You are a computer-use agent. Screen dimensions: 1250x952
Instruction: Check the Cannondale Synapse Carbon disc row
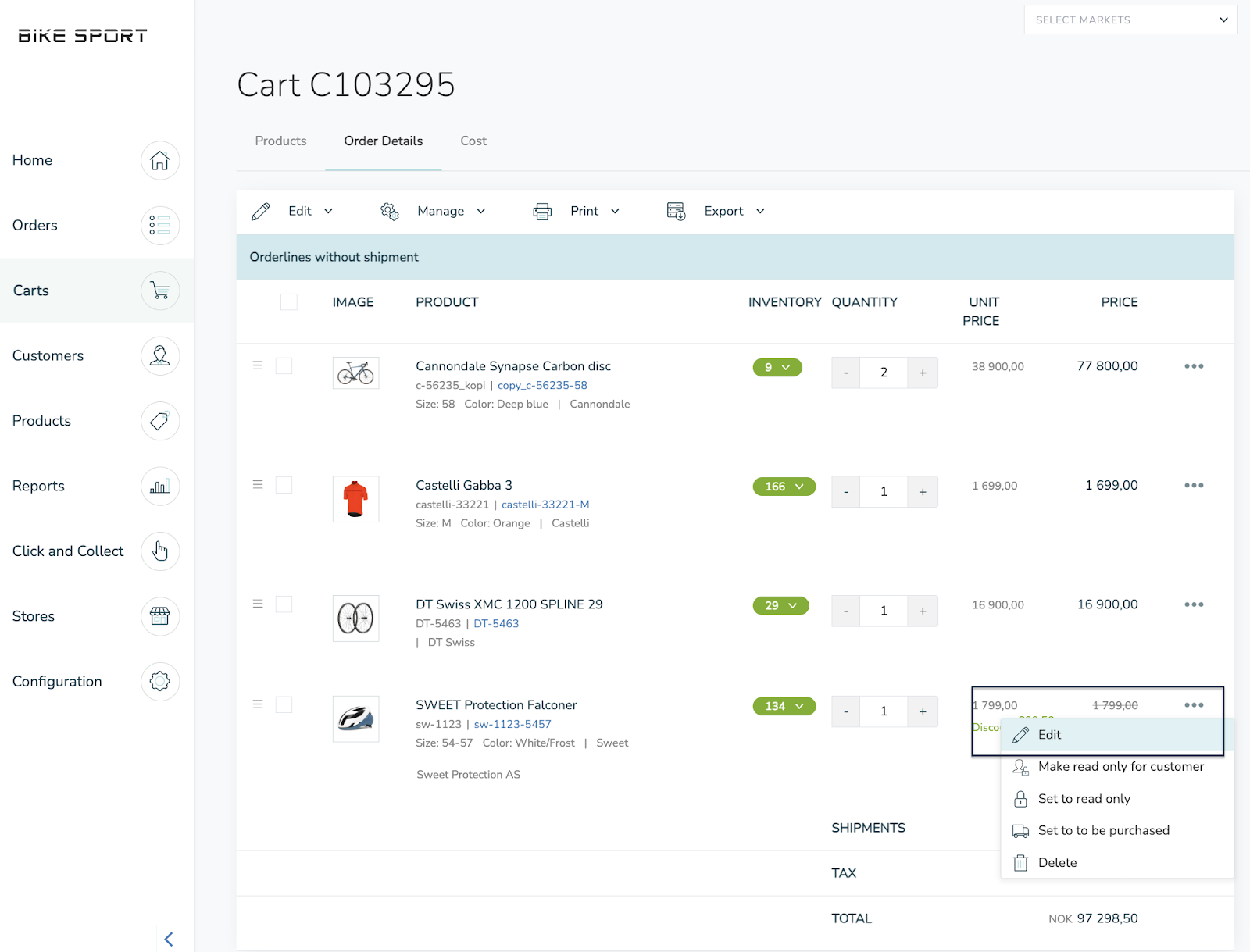(284, 366)
